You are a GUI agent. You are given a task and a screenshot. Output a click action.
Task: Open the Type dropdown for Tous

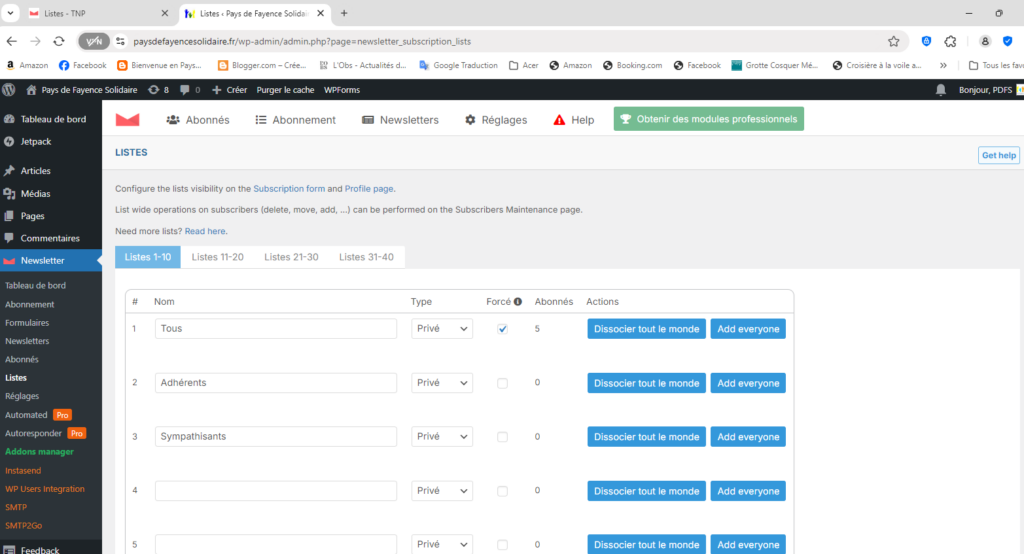442,329
